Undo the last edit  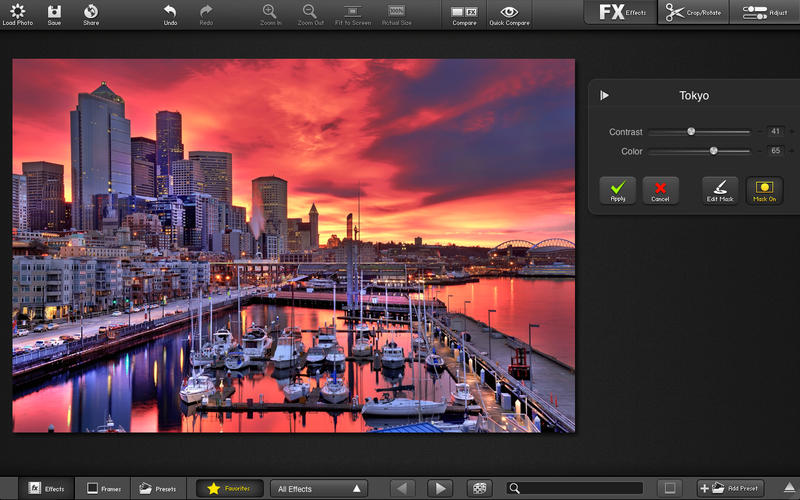point(170,11)
